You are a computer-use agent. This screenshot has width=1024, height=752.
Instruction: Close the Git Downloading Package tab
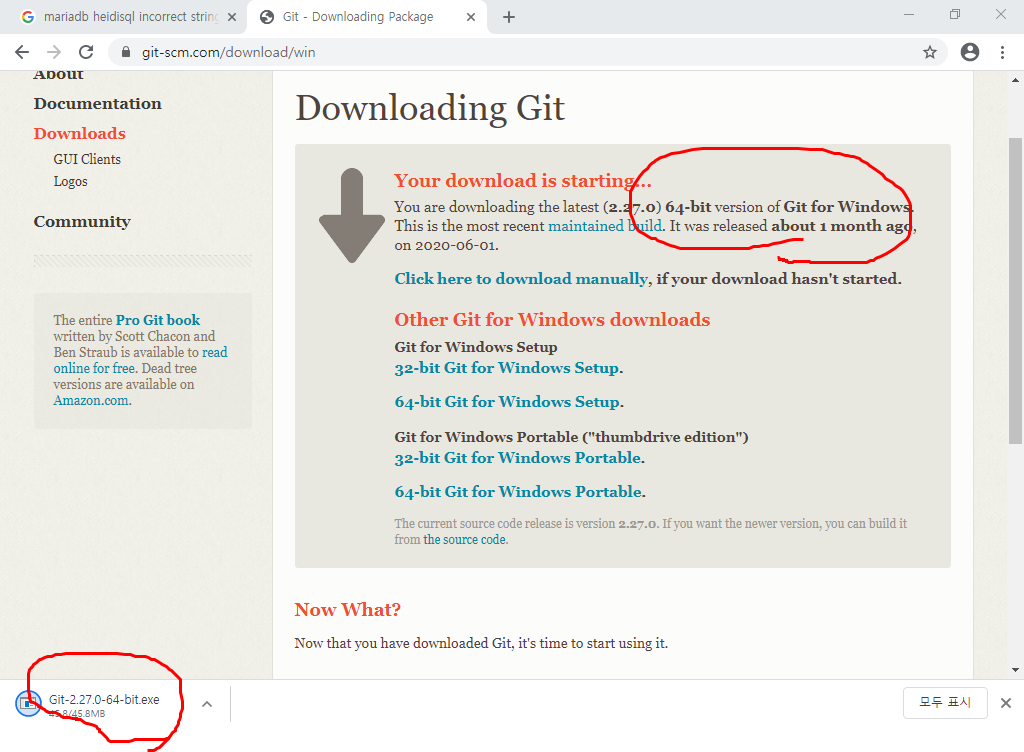tap(471, 18)
